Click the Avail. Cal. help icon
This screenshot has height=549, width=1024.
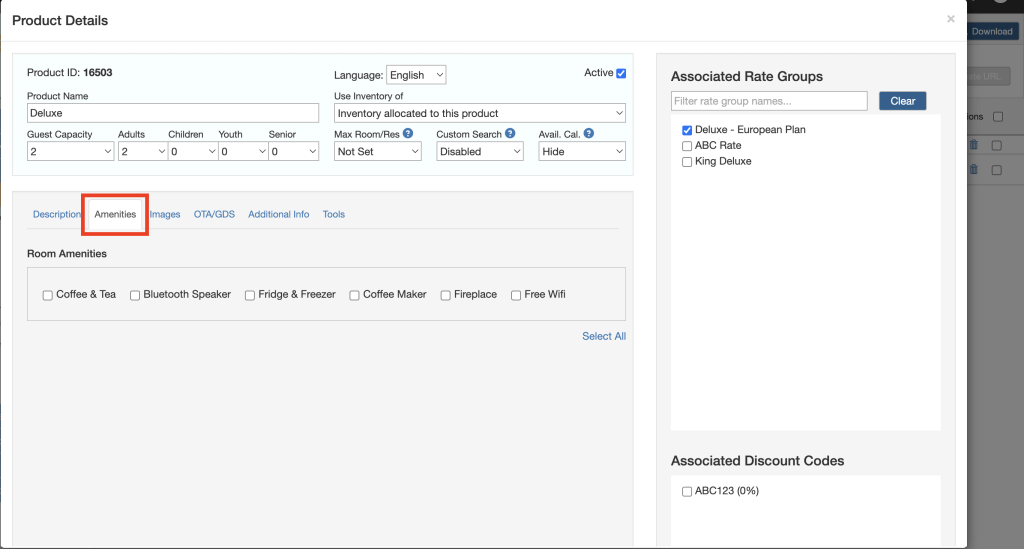point(589,133)
